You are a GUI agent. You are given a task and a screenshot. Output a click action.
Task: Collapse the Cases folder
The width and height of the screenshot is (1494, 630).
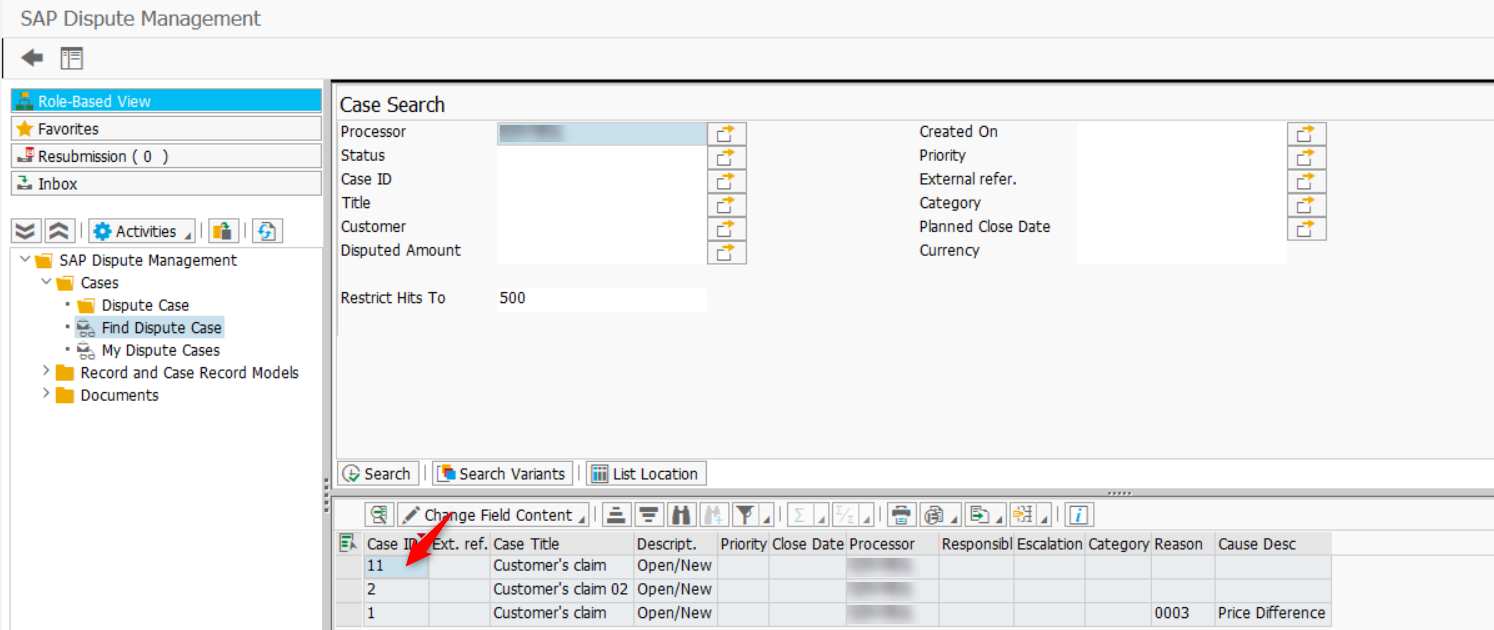point(46,283)
